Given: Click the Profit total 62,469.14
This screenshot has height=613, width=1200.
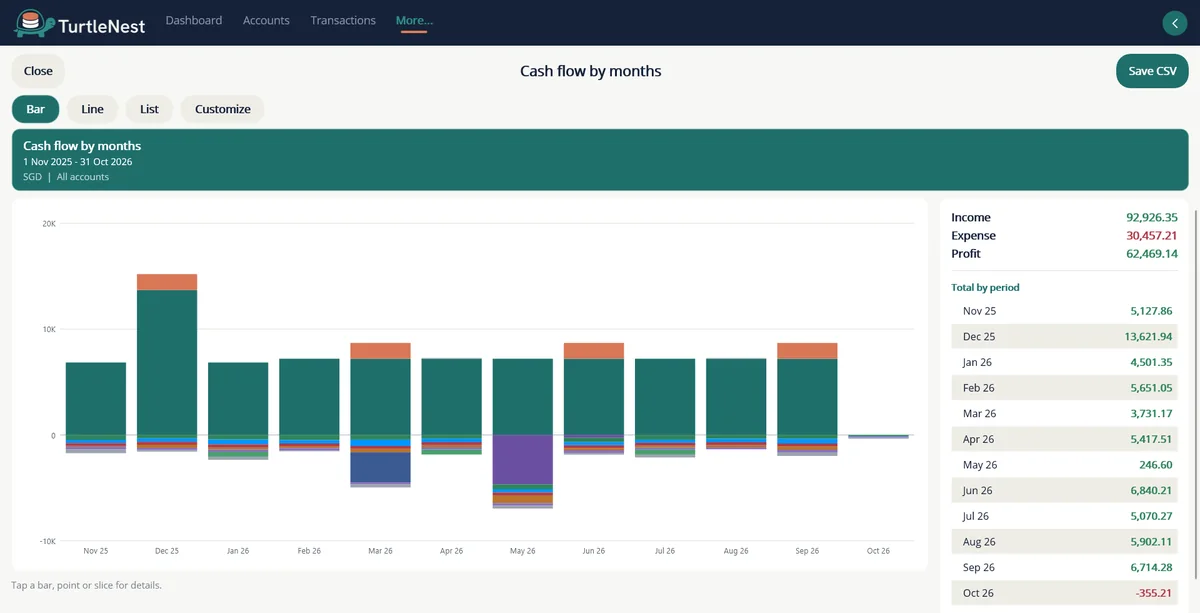Looking at the screenshot, I should point(1152,254).
